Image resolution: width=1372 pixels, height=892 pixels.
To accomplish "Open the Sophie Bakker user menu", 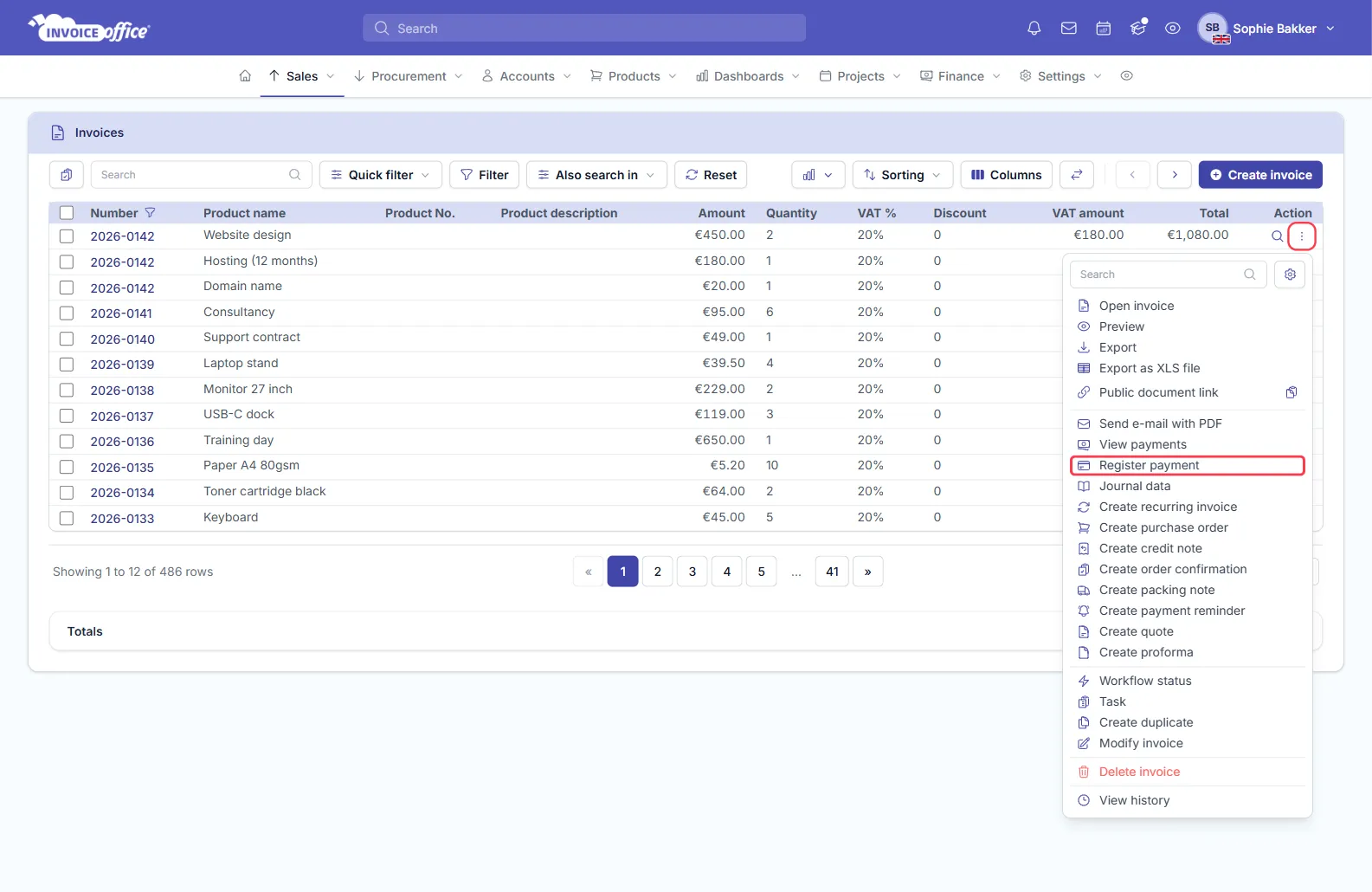I will [x=1266, y=29].
